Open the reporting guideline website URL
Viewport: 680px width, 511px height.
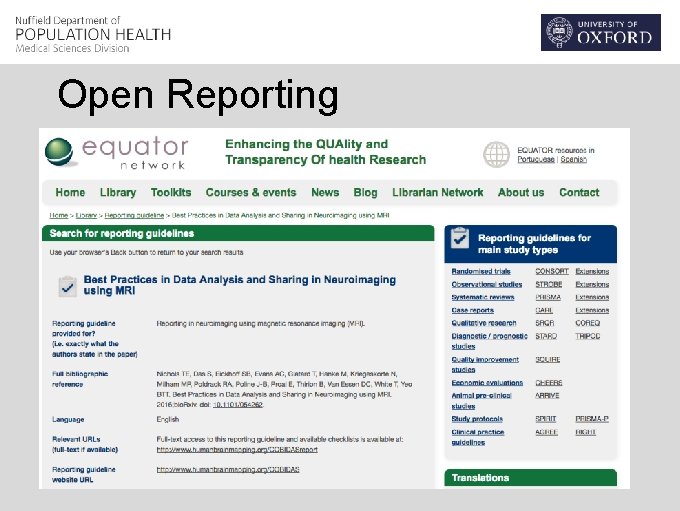(x=228, y=469)
